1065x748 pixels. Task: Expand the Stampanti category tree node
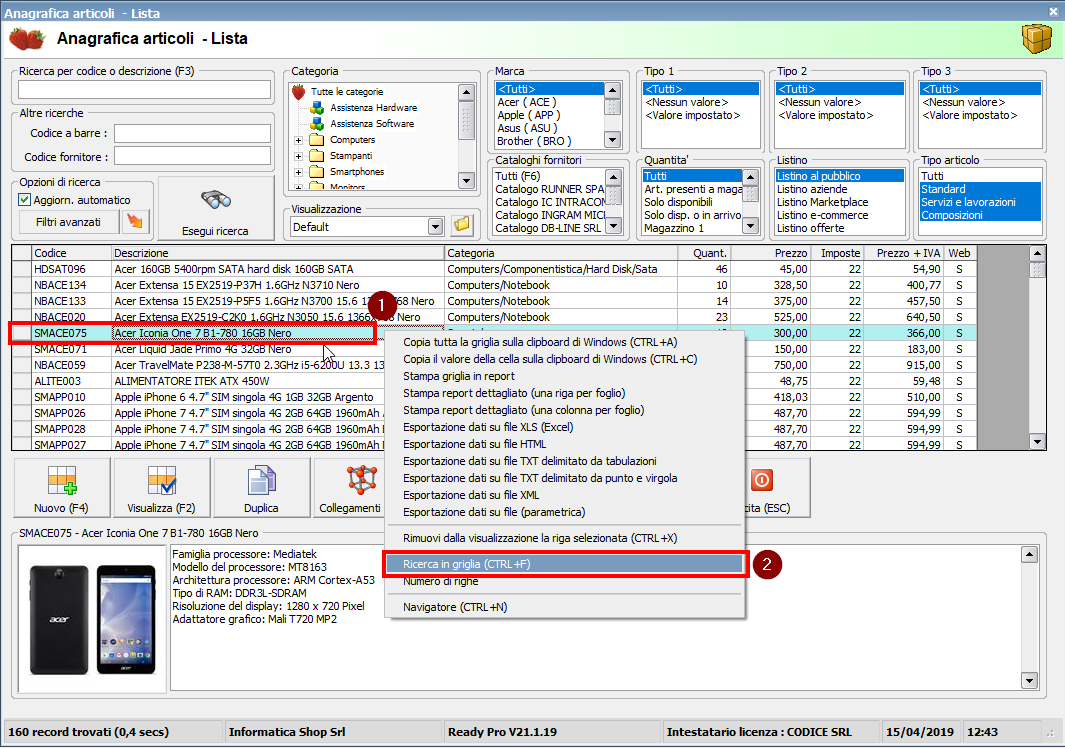[298, 156]
